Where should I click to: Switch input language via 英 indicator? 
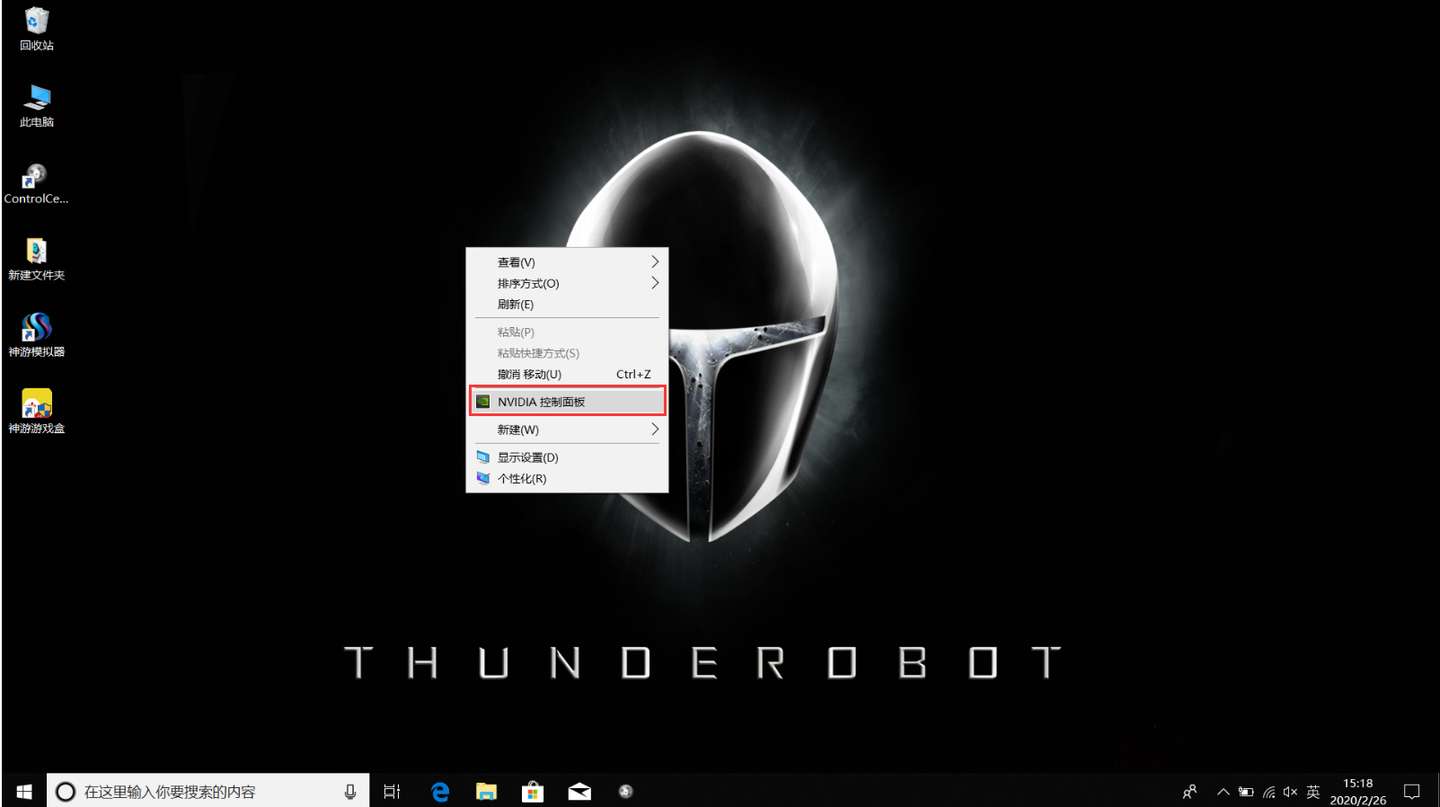[x=1313, y=791]
